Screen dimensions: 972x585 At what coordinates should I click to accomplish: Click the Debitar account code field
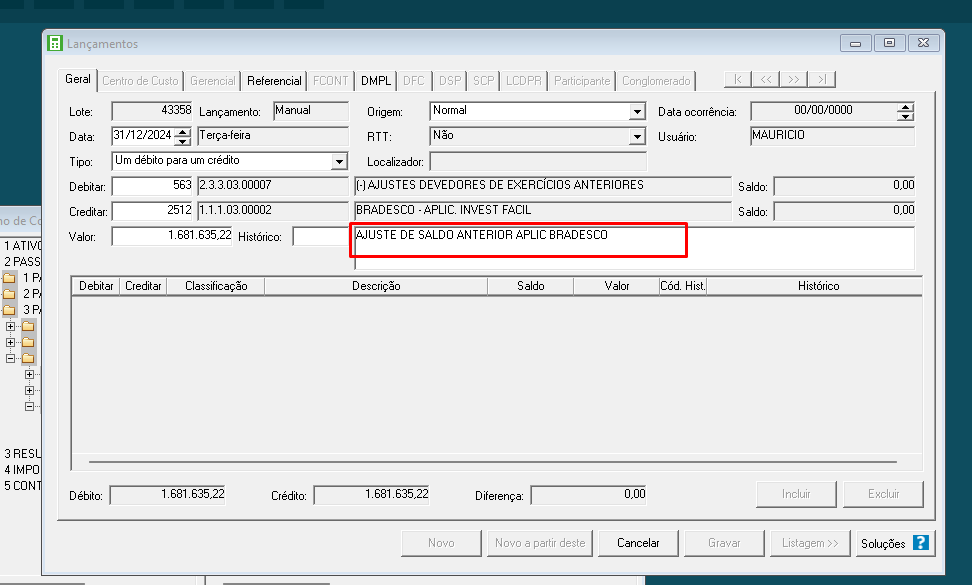[152, 186]
